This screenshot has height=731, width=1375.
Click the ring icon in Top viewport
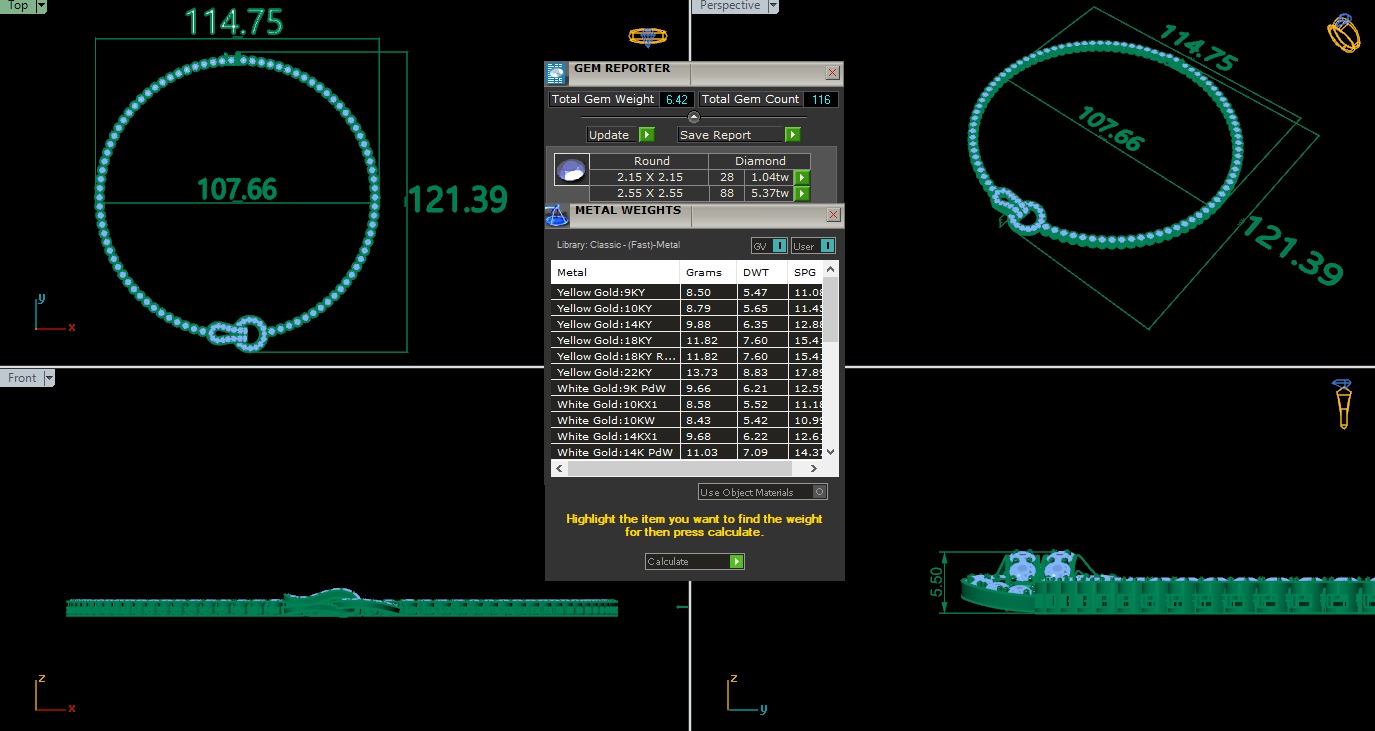tap(648, 36)
